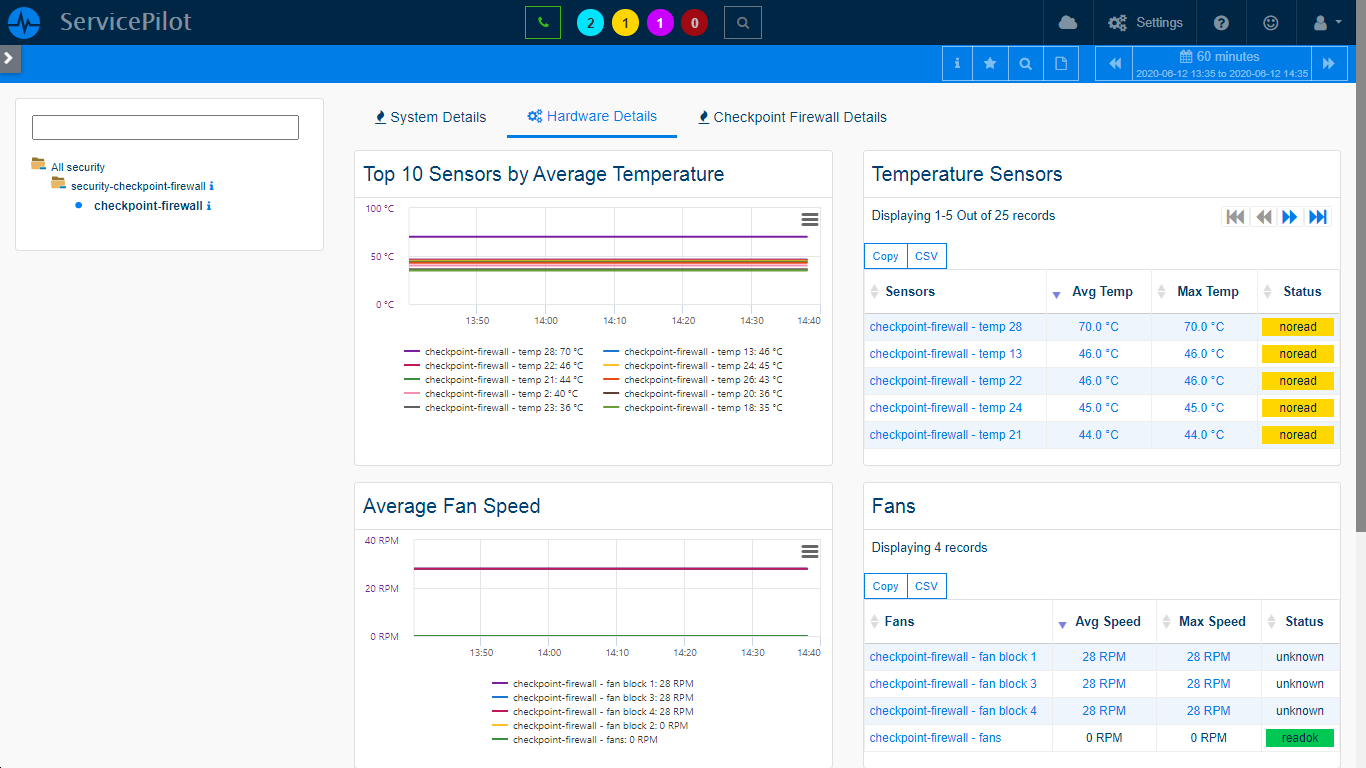Image resolution: width=1366 pixels, height=768 pixels.
Task: Click CSV button in Temperature Sensors panel
Action: (x=926, y=256)
